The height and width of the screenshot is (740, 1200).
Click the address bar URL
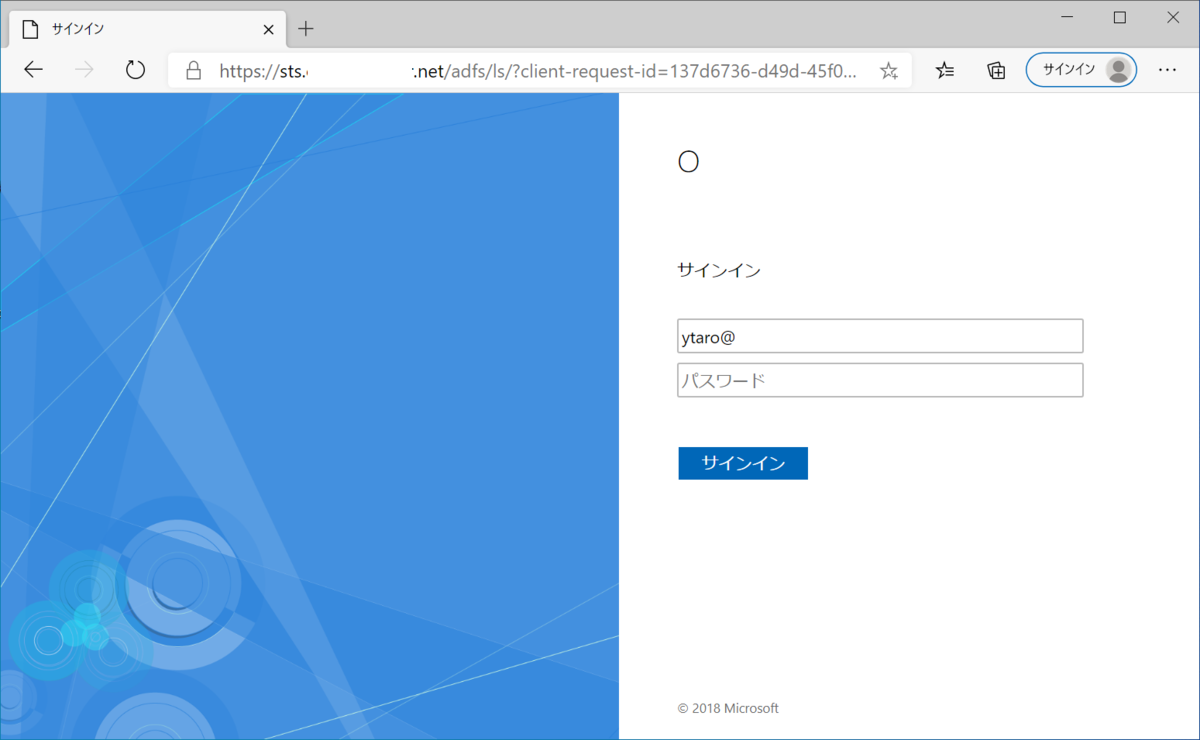pyautogui.click(x=538, y=70)
